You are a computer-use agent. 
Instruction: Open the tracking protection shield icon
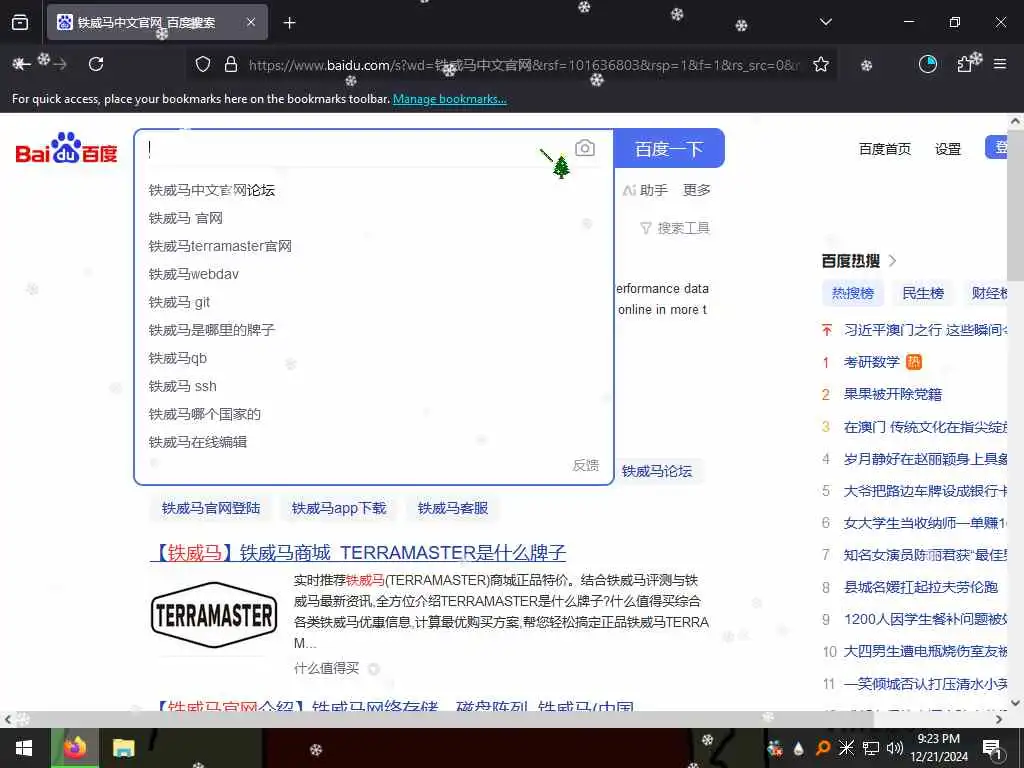pos(203,64)
